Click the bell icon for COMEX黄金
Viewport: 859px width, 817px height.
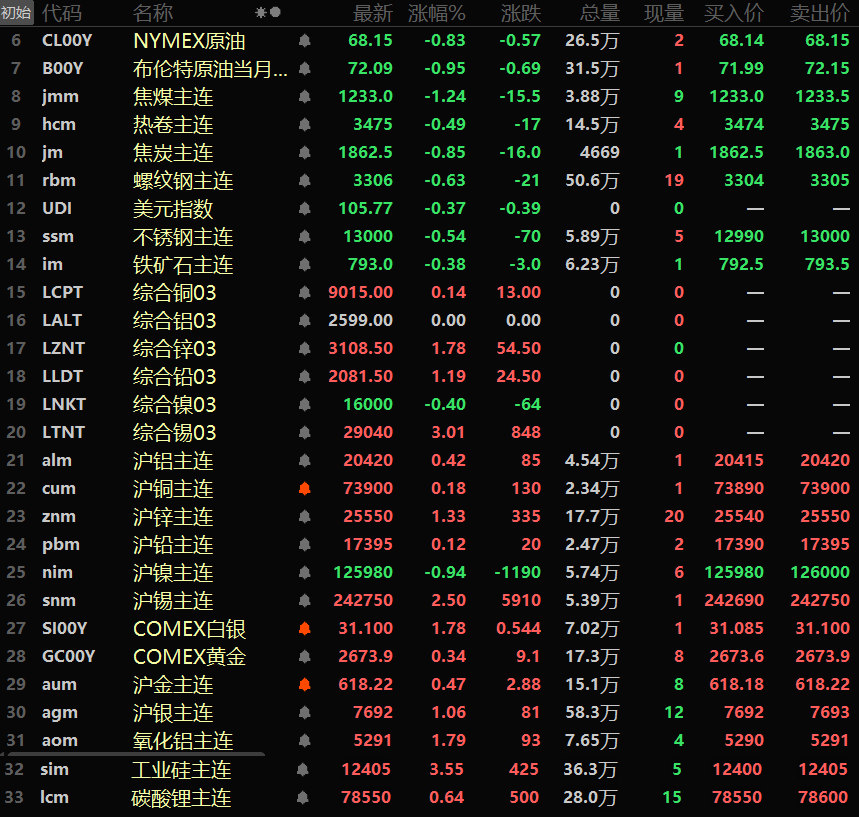(x=305, y=656)
